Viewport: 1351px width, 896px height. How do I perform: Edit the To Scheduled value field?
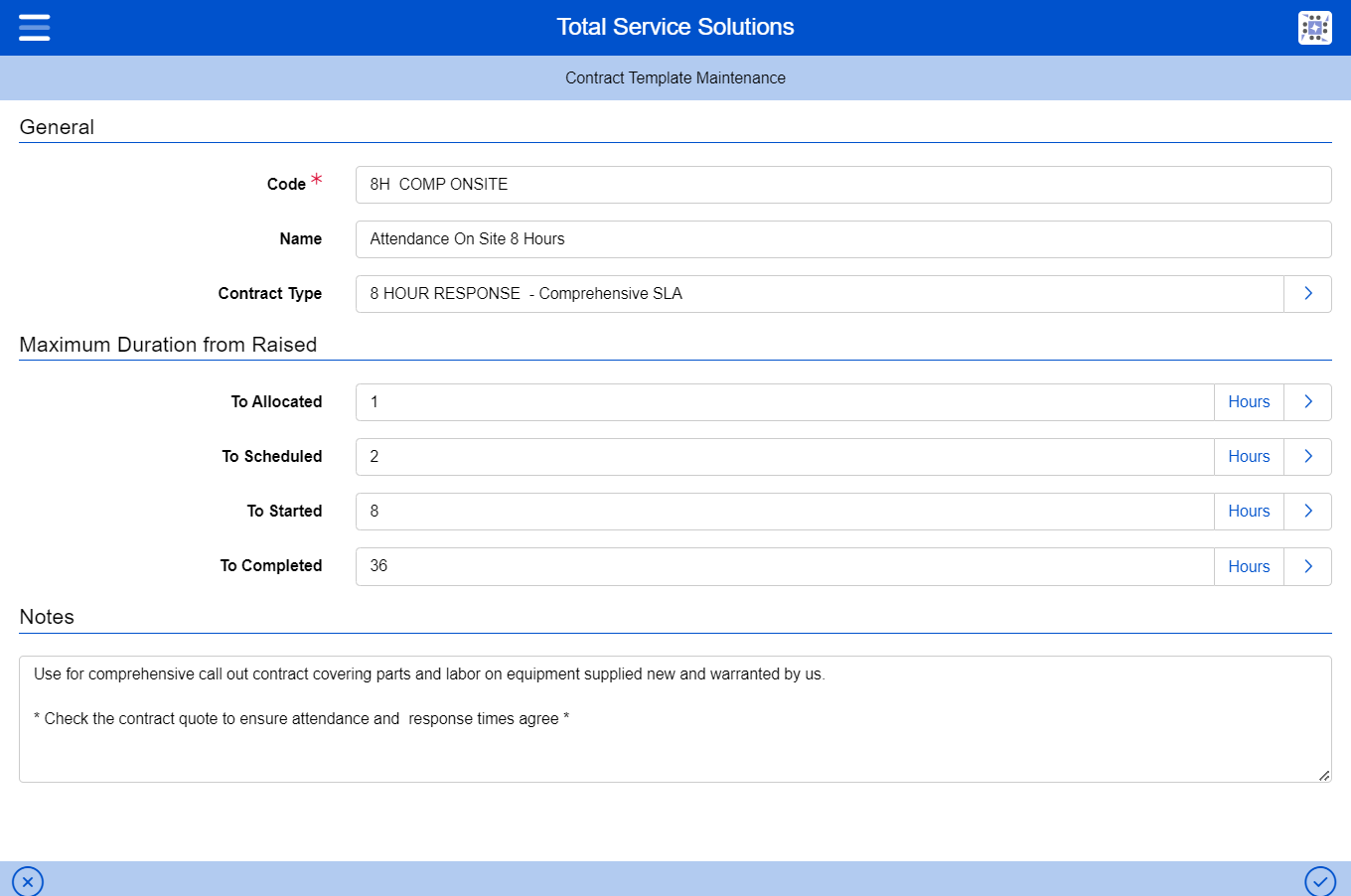tap(785, 457)
